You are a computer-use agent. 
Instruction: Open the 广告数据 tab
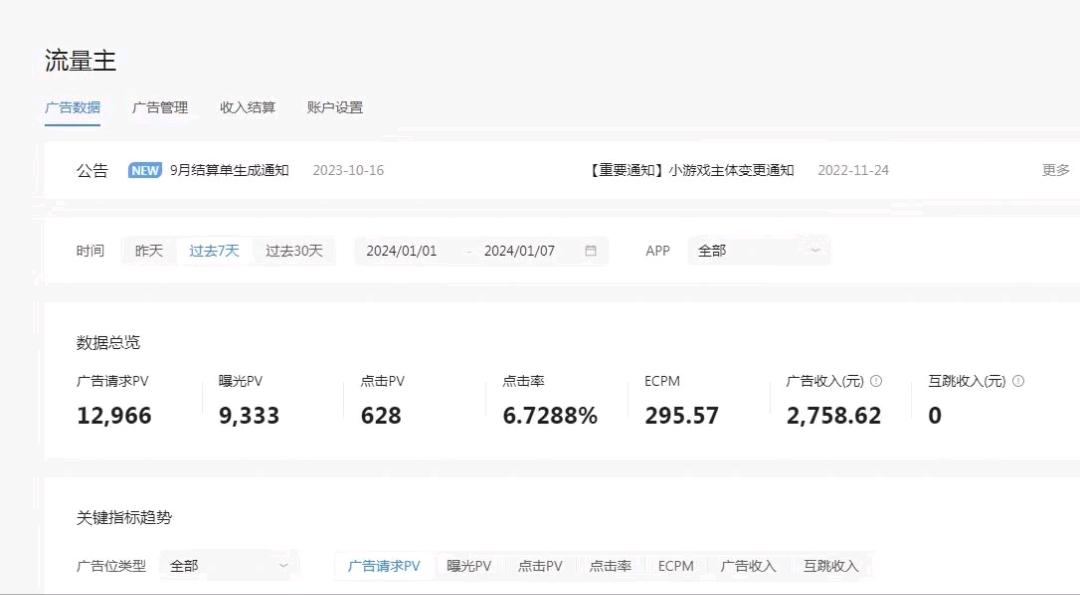point(72,107)
